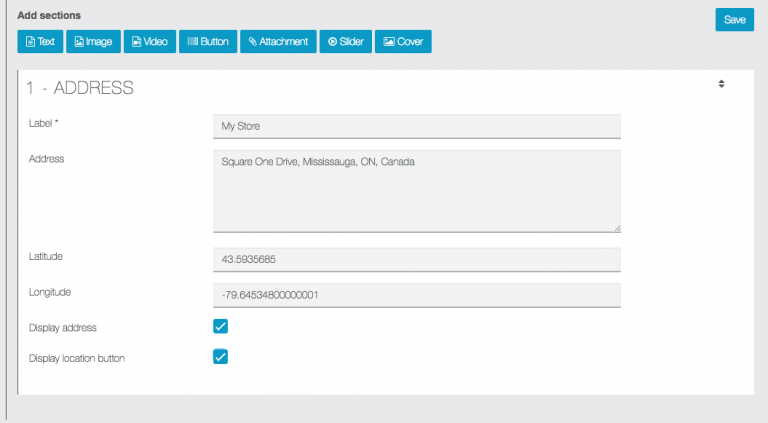Add an Attachment section
Image resolution: width=768 pixels, height=423 pixels.
278,42
